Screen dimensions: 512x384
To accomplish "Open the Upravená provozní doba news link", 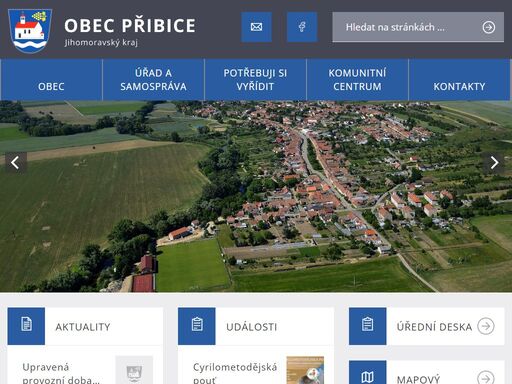I will click(62, 373).
